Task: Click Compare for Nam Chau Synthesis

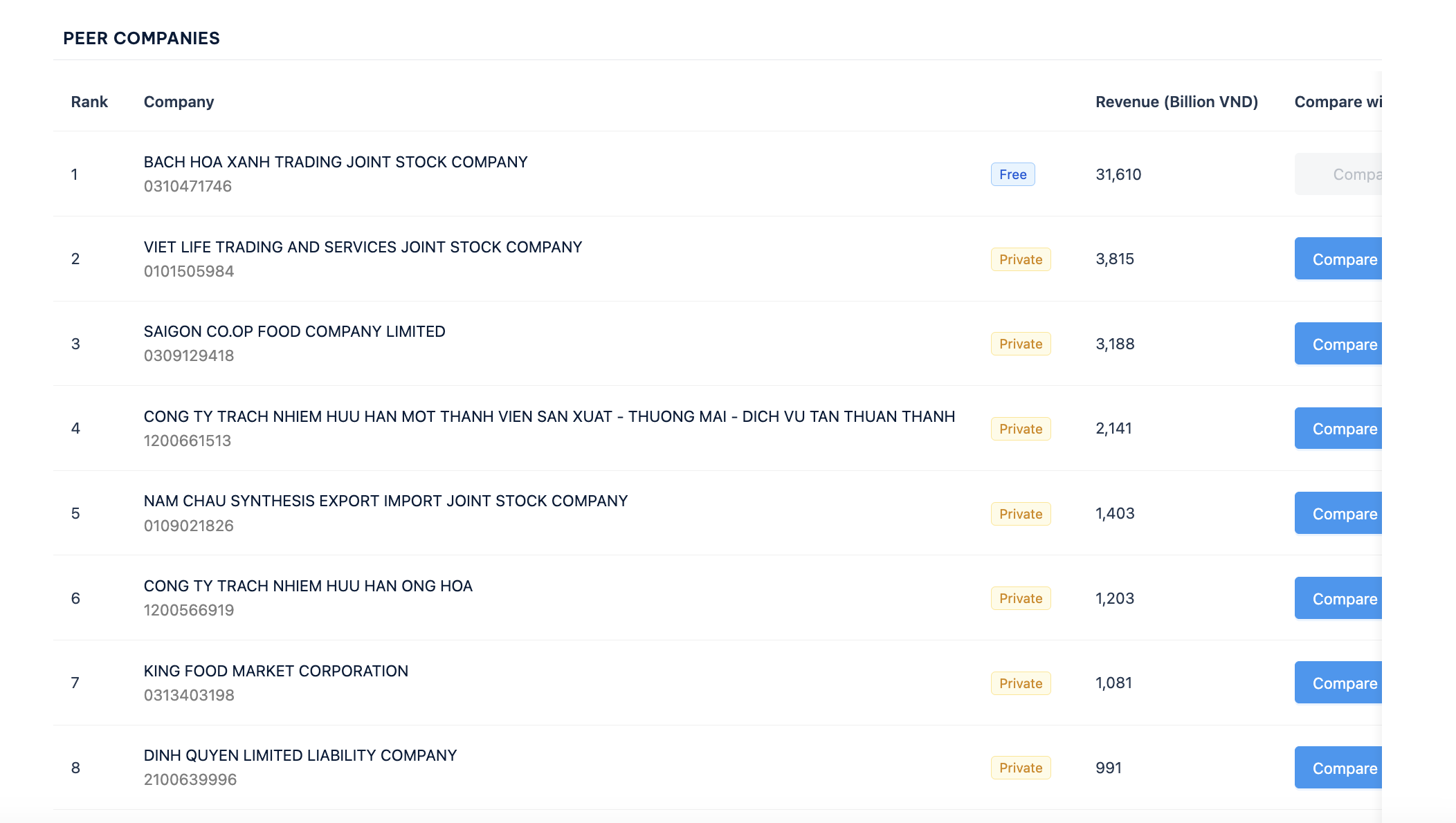Action: click(x=1338, y=513)
